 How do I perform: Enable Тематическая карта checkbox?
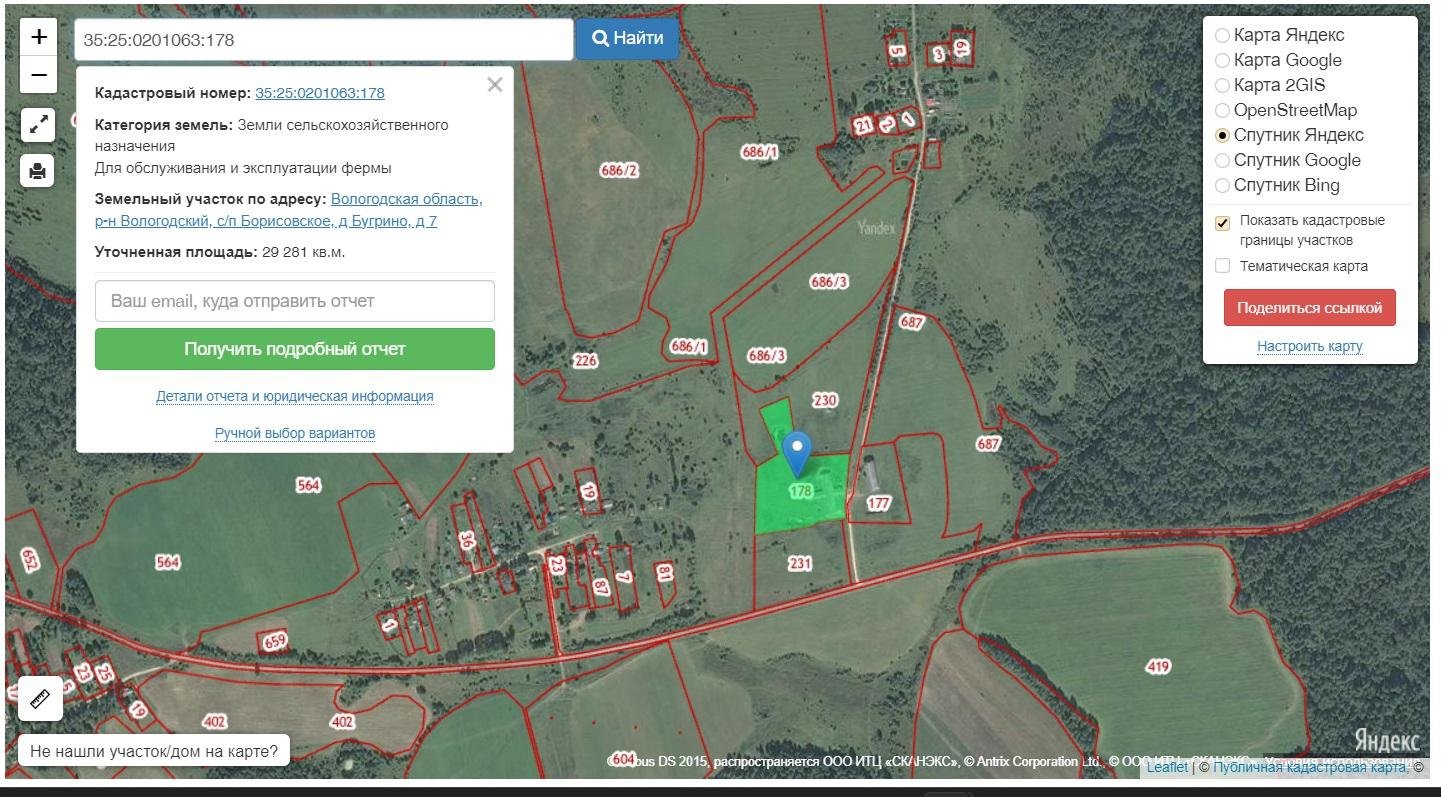point(1222,266)
